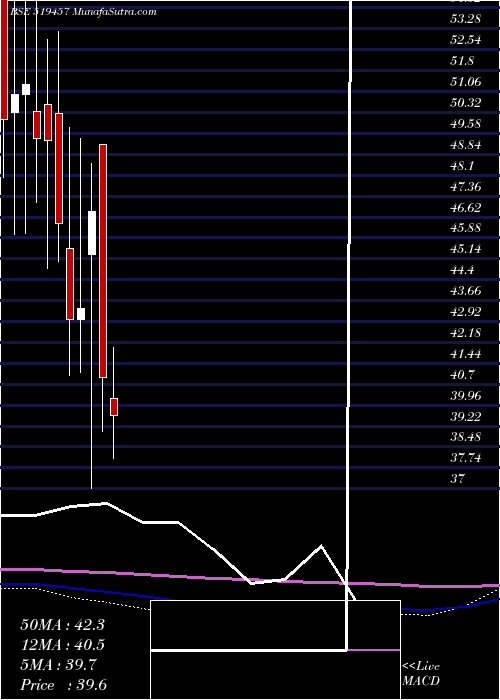The height and width of the screenshot is (700, 500).
Task: Click the 48.84 price axis label
Action: pos(466,145)
